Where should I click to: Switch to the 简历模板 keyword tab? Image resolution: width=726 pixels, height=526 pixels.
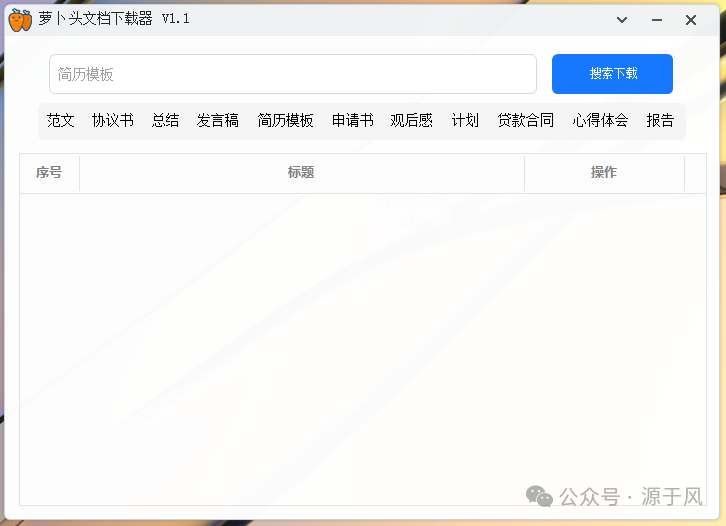285,120
